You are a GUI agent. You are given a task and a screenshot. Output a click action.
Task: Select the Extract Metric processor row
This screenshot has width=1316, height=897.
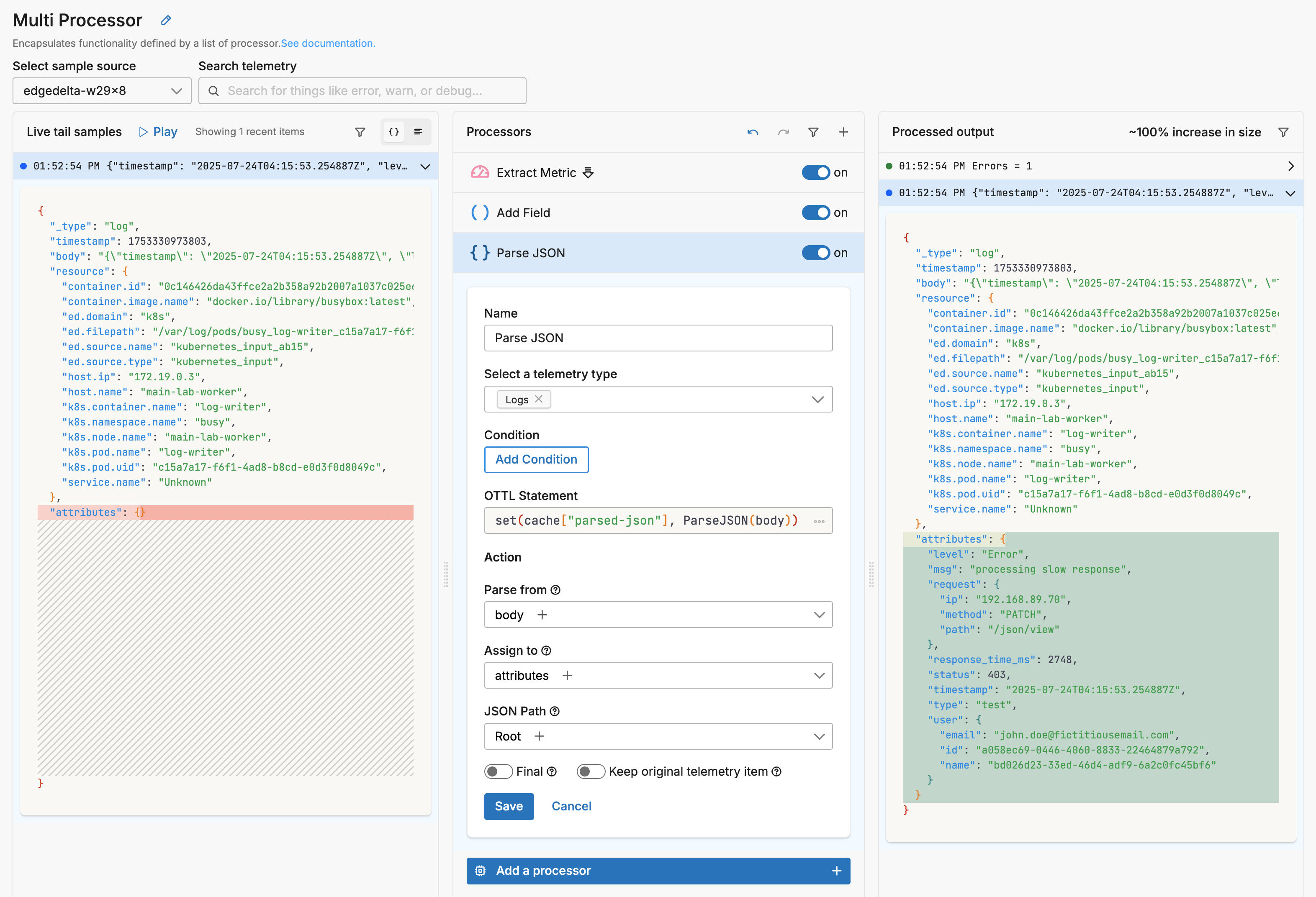[x=658, y=173]
